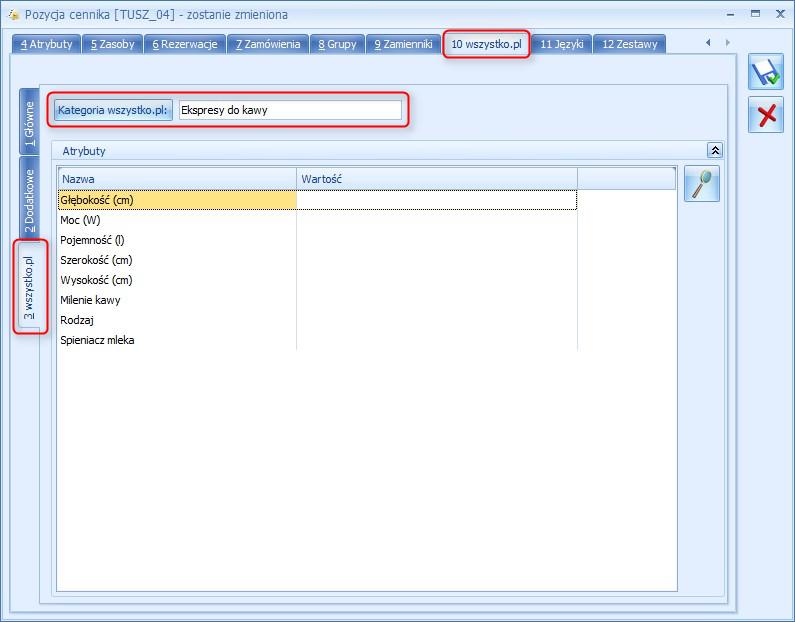Select the Milenie kawy attribute row
This screenshot has height=622, width=795.
pyautogui.click(x=317, y=300)
